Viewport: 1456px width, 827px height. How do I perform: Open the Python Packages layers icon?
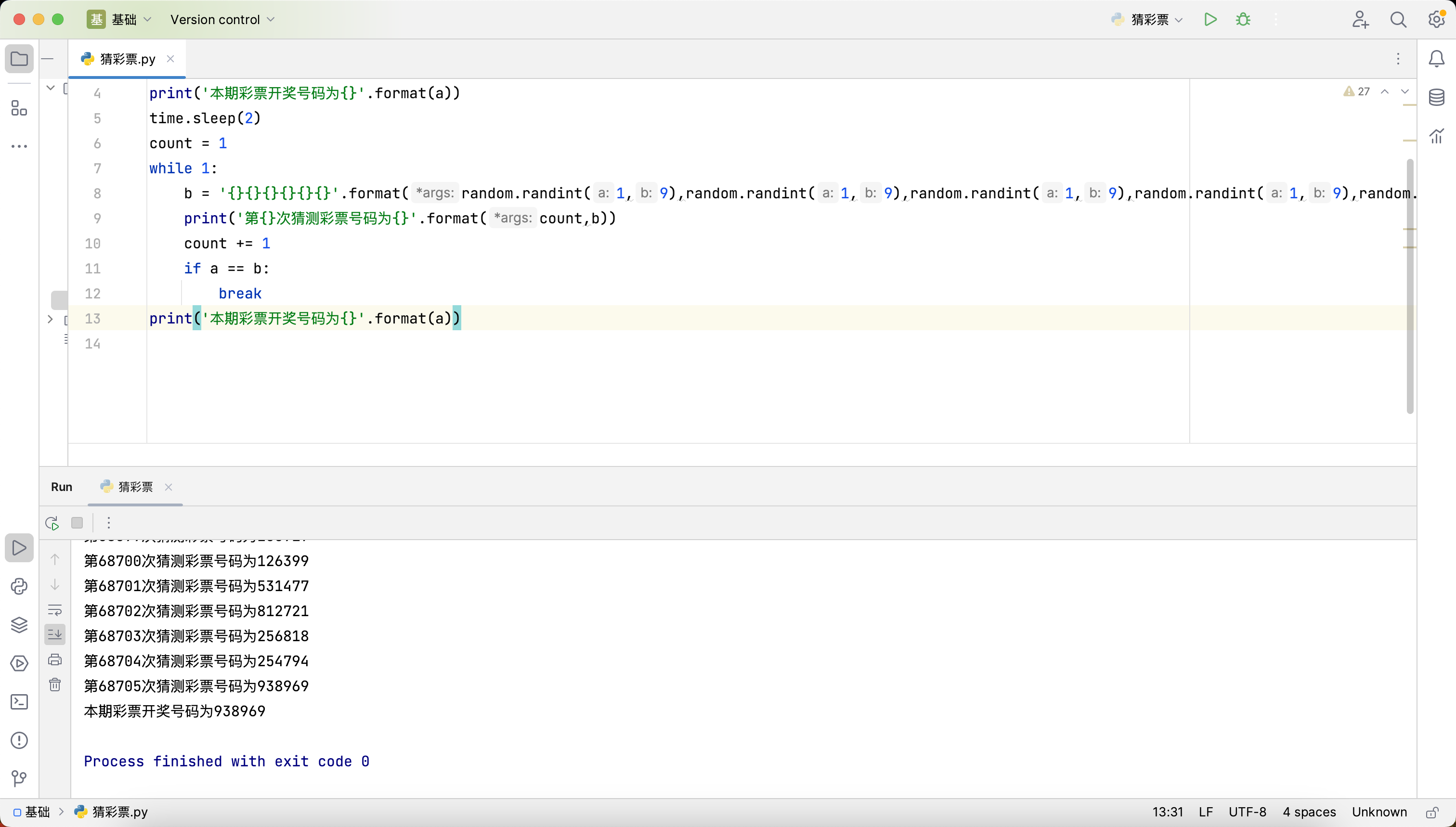click(x=19, y=625)
